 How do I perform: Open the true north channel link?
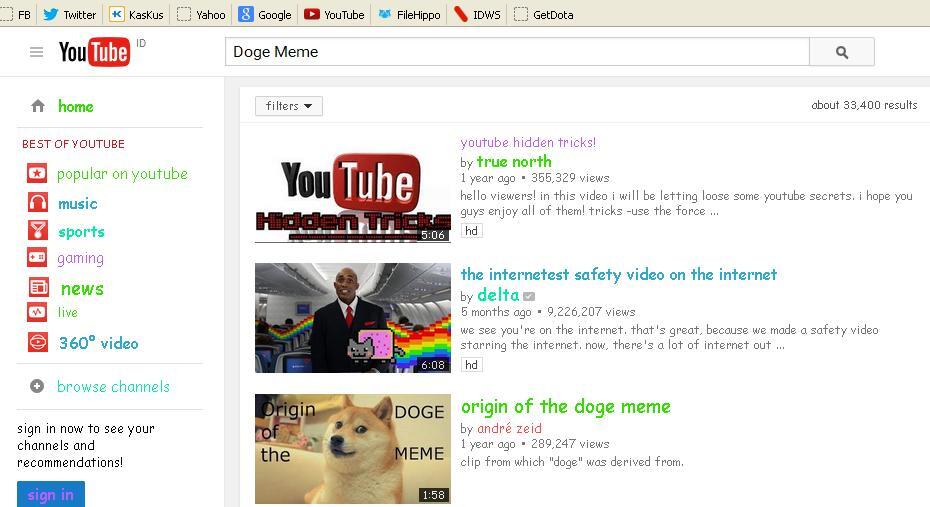[x=514, y=161]
